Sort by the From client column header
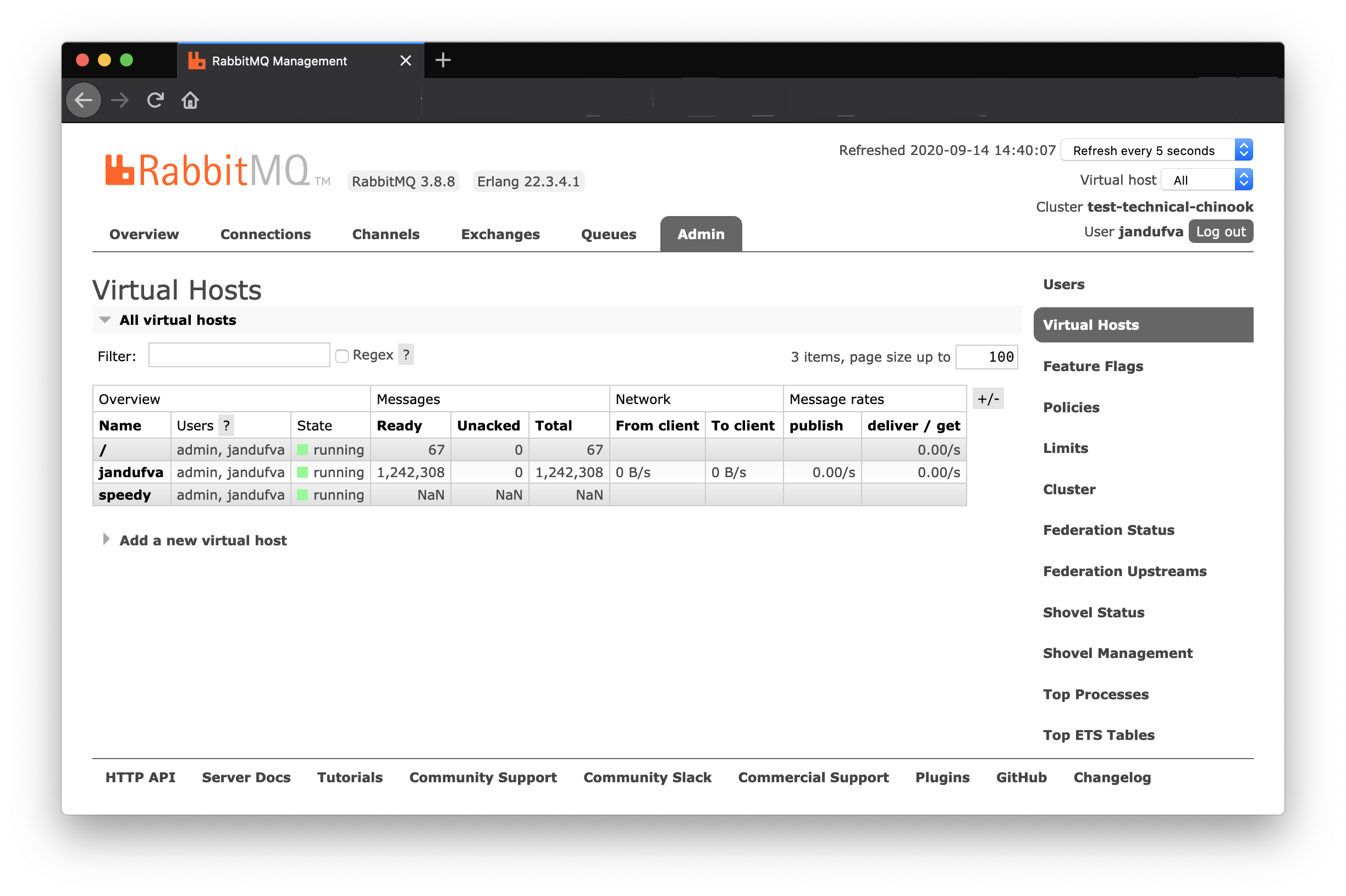Image resolution: width=1346 pixels, height=896 pixels. pyautogui.click(x=657, y=425)
